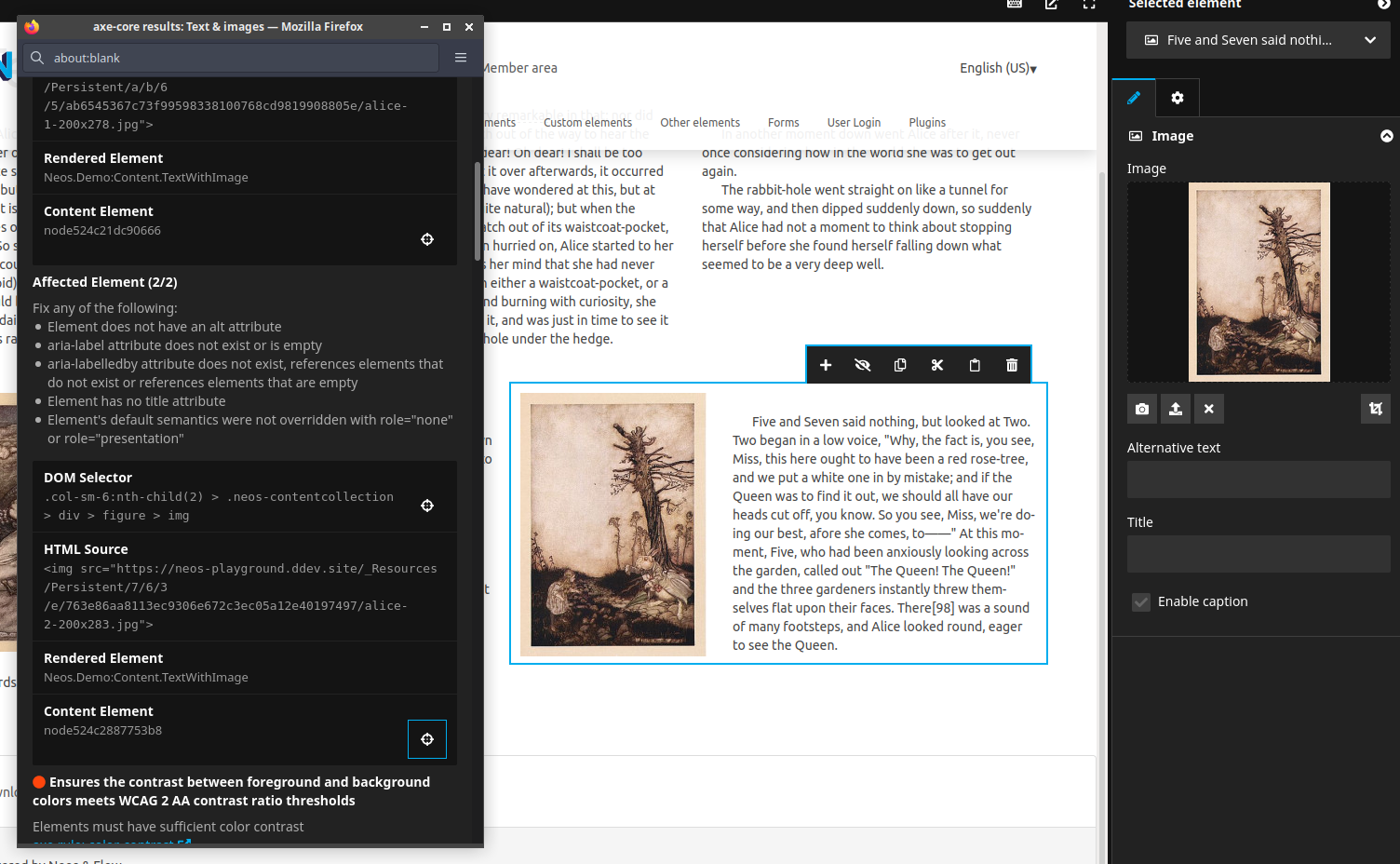Open the Firefox hamburger menu

pos(461,58)
